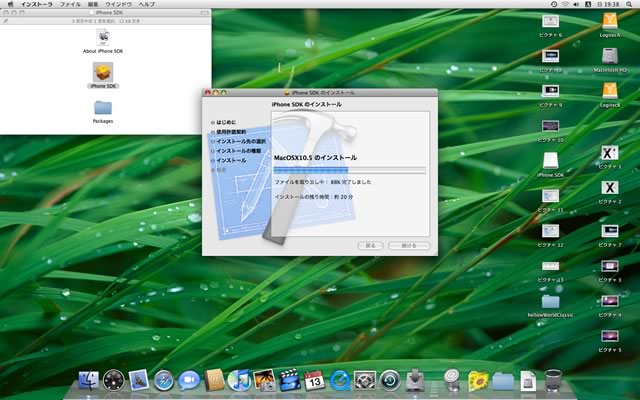Image resolution: width=640 pixels, height=400 pixels.
Task: Open the input source menu in menu bar
Action: [588, 4]
